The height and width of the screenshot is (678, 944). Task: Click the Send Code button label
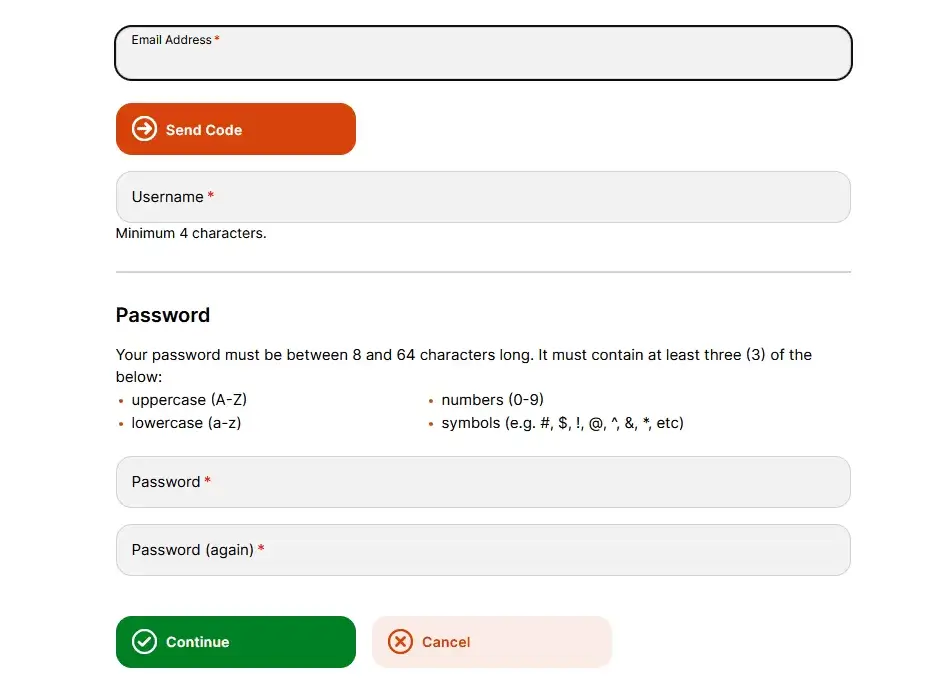tap(203, 130)
